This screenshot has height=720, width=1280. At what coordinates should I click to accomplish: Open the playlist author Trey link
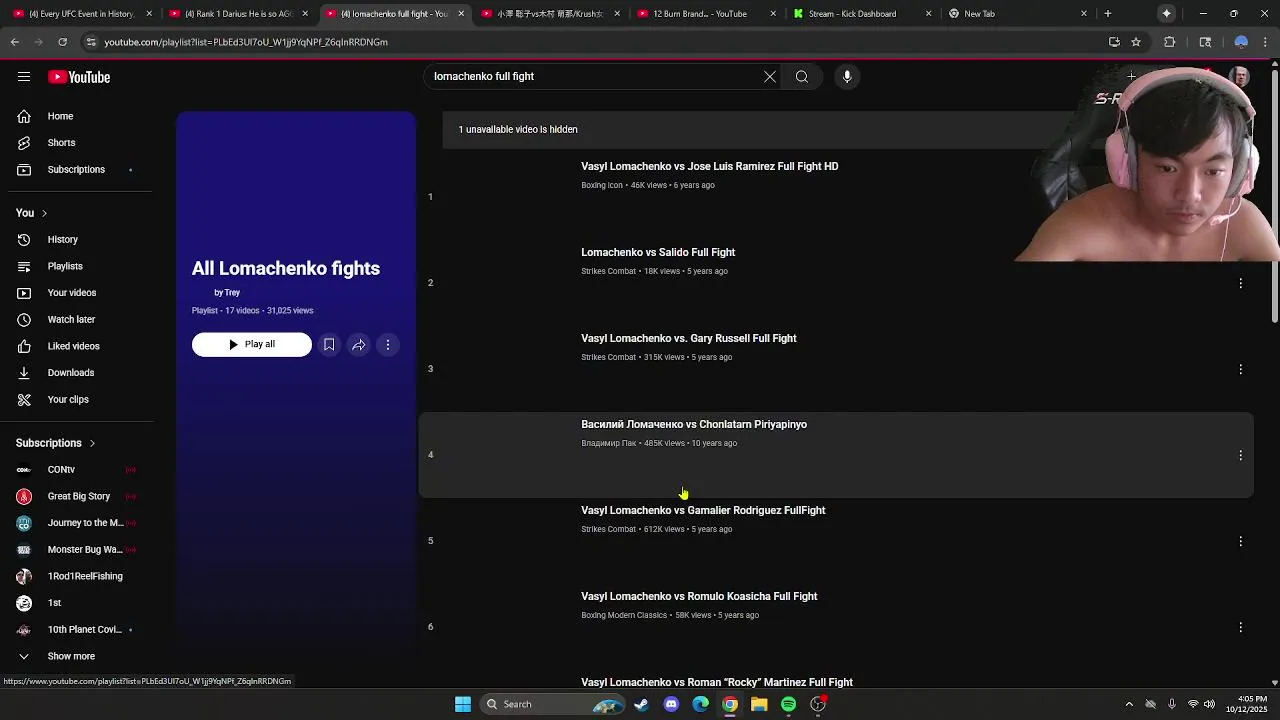[x=232, y=293]
